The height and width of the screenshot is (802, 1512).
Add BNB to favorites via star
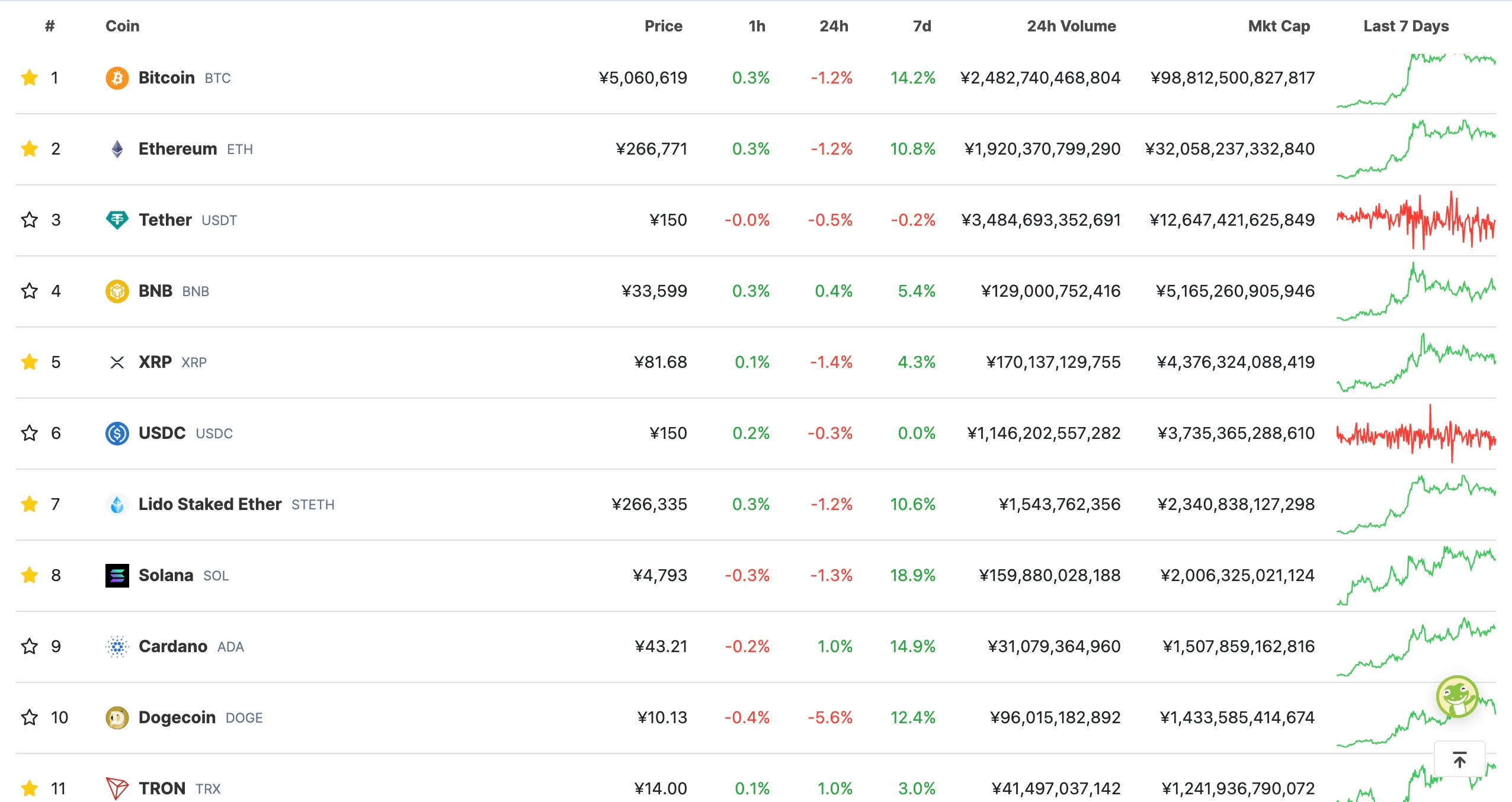pos(29,291)
